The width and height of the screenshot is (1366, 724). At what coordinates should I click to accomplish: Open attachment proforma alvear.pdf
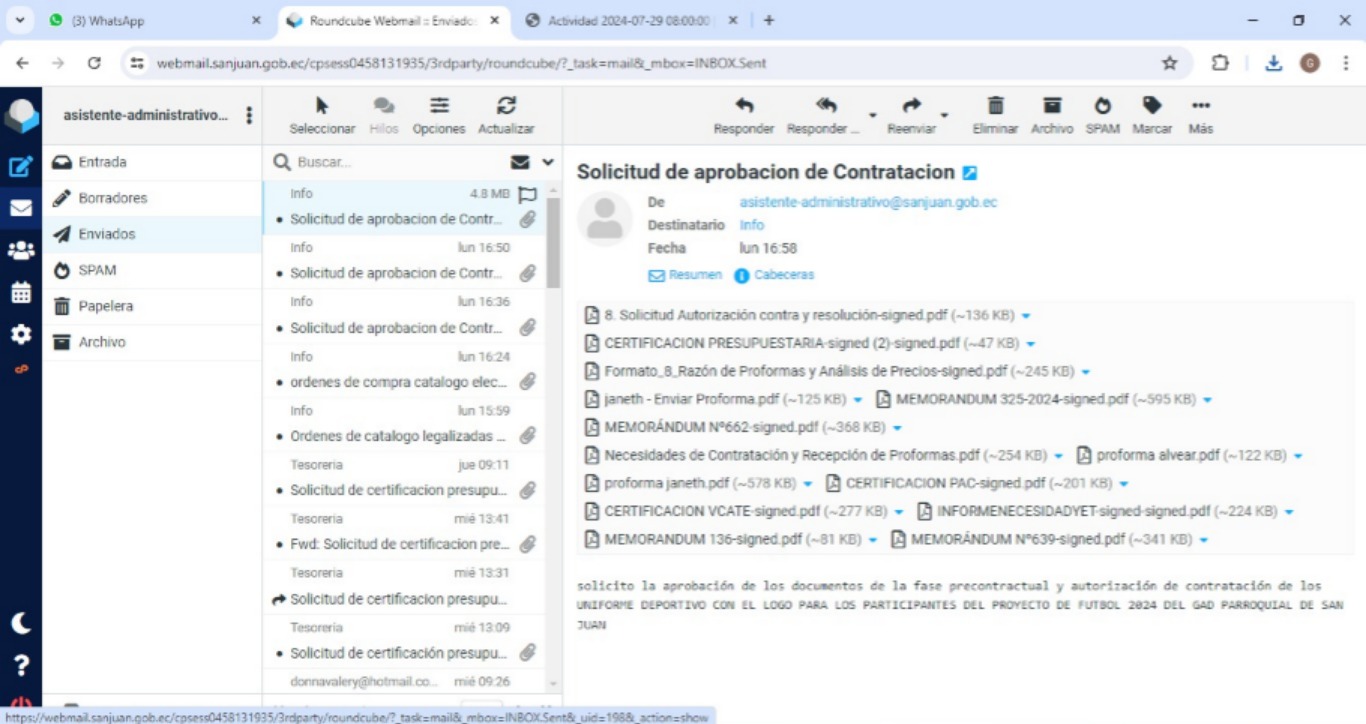(1157, 455)
